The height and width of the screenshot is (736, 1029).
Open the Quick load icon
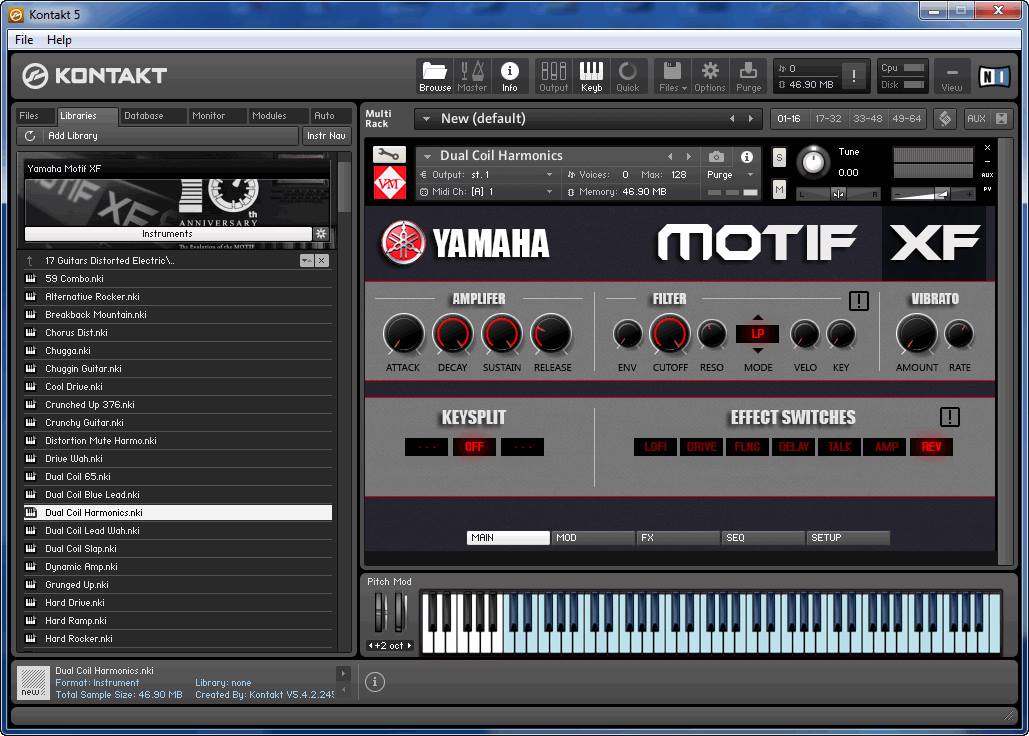[x=627, y=76]
